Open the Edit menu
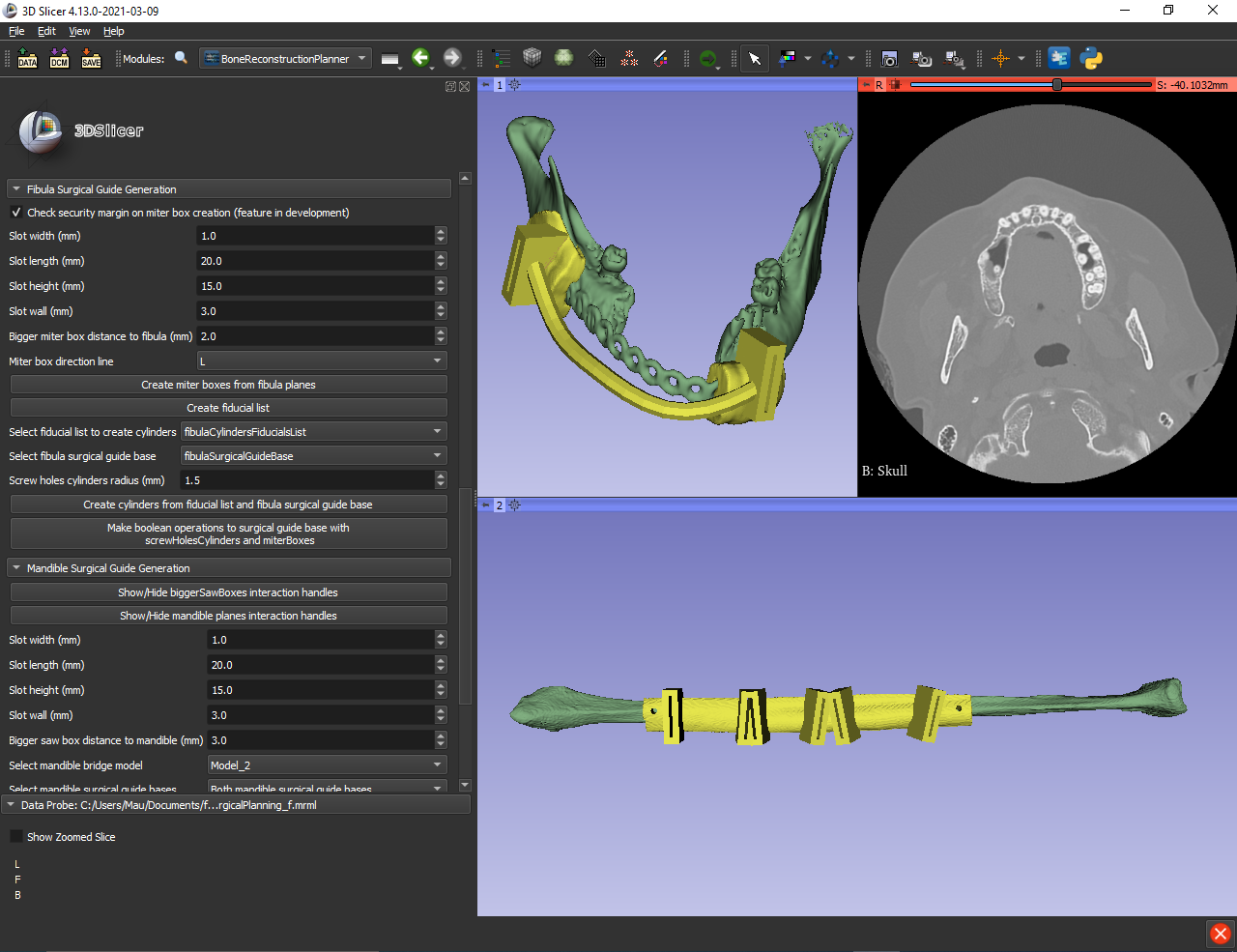The image size is (1237, 952). click(45, 30)
